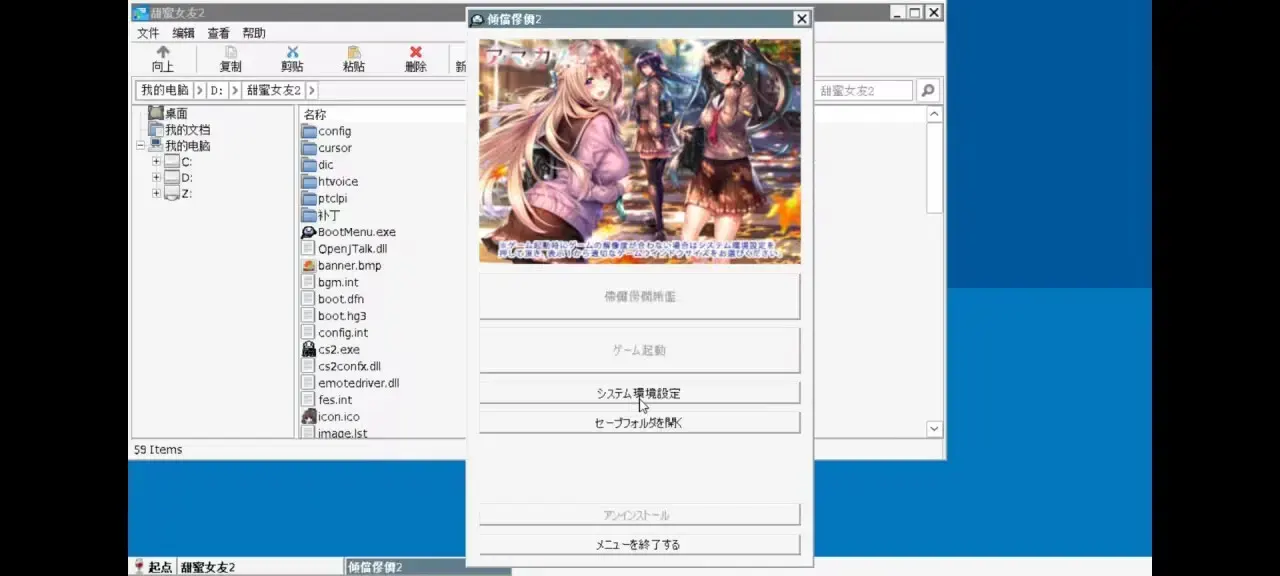Click the ゲーム起動 button
The width and height of the screenshot is (1280, 576).
tap(639, 350)
